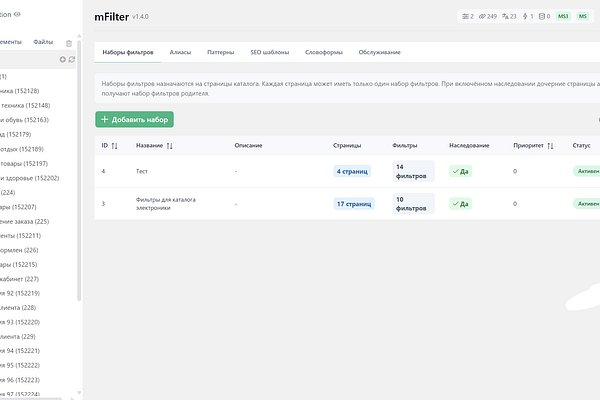
Task: Click the Да inheritance badge in Тест row
Action: click(461, 171)
